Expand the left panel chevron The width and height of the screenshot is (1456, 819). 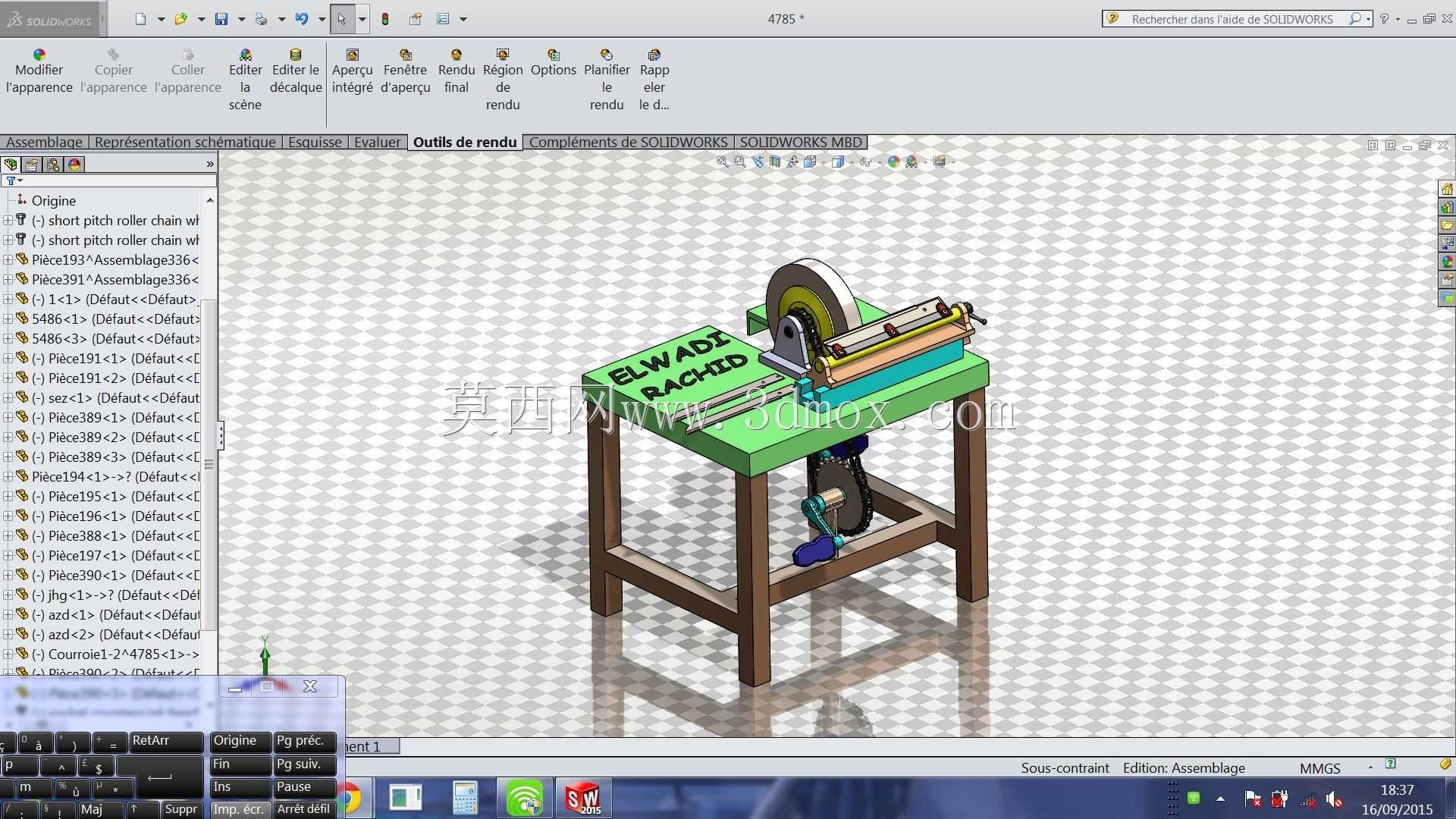coord(210,164)
